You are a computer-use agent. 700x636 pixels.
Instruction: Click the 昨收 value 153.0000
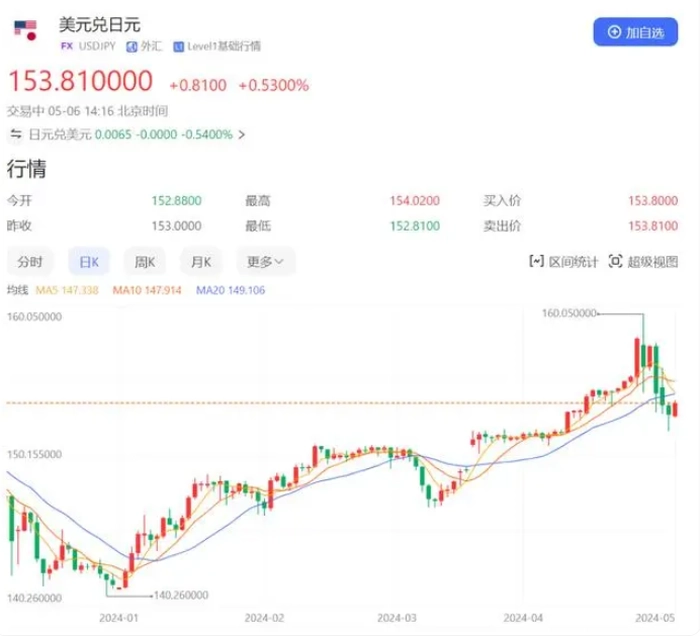176,226
